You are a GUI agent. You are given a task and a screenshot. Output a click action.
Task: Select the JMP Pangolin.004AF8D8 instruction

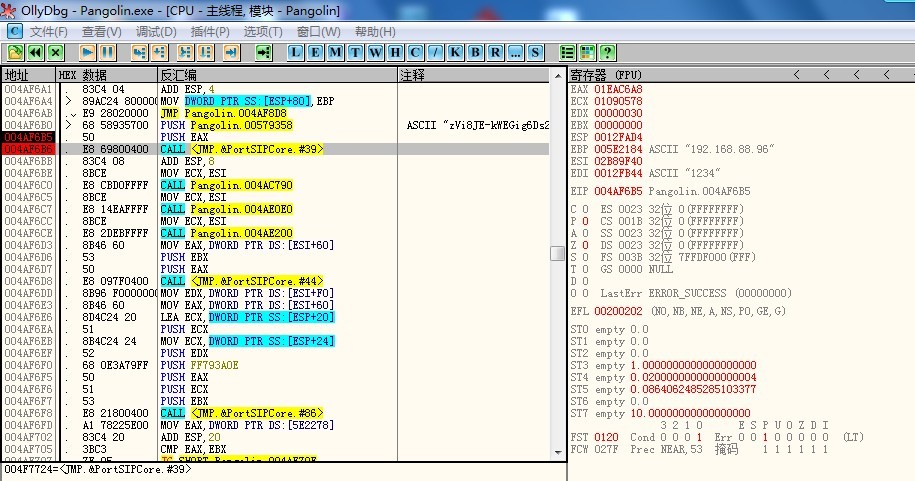pyautogui.click(x=223, y=113)
